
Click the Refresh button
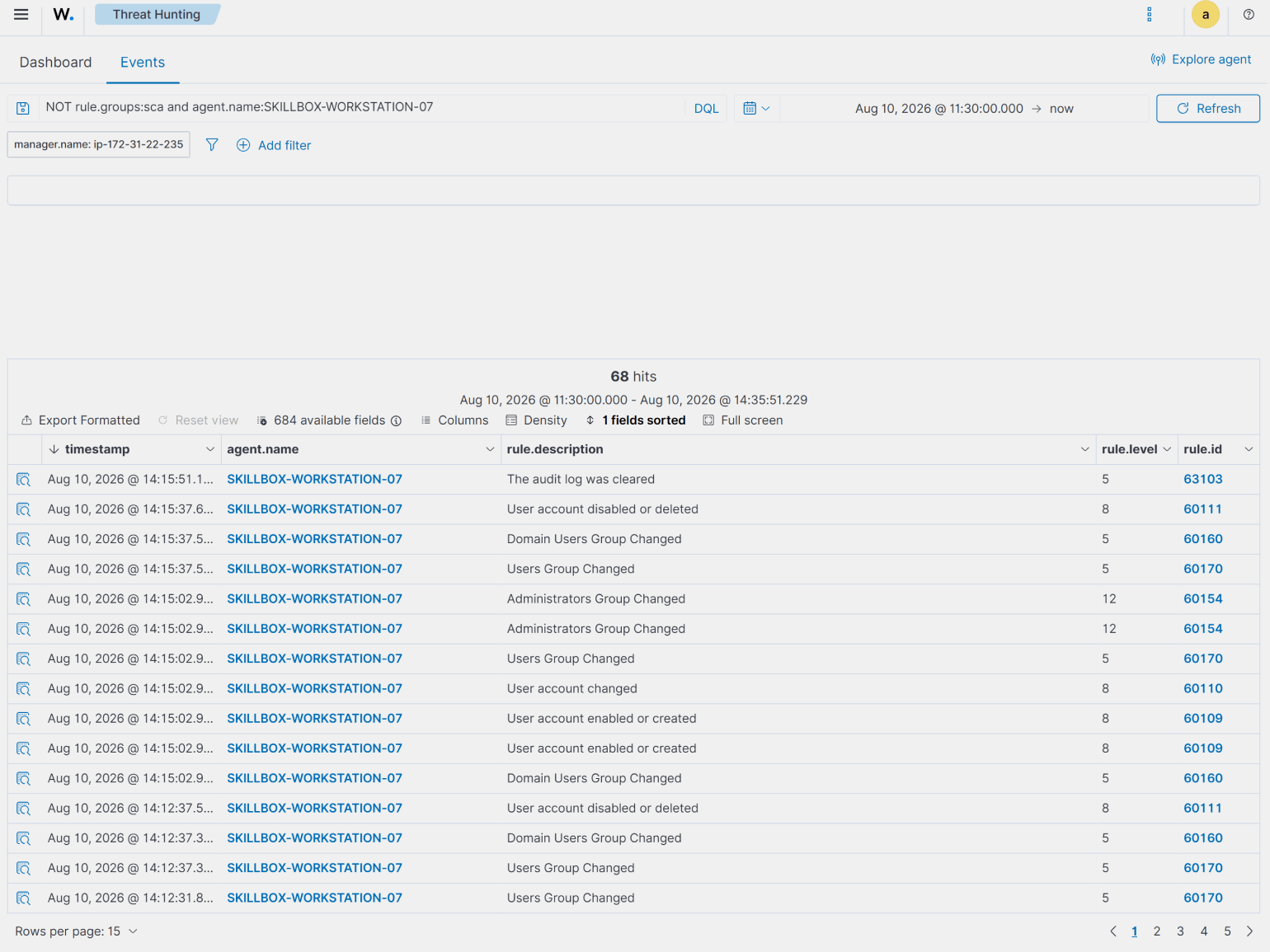(x=1207, y=108)
